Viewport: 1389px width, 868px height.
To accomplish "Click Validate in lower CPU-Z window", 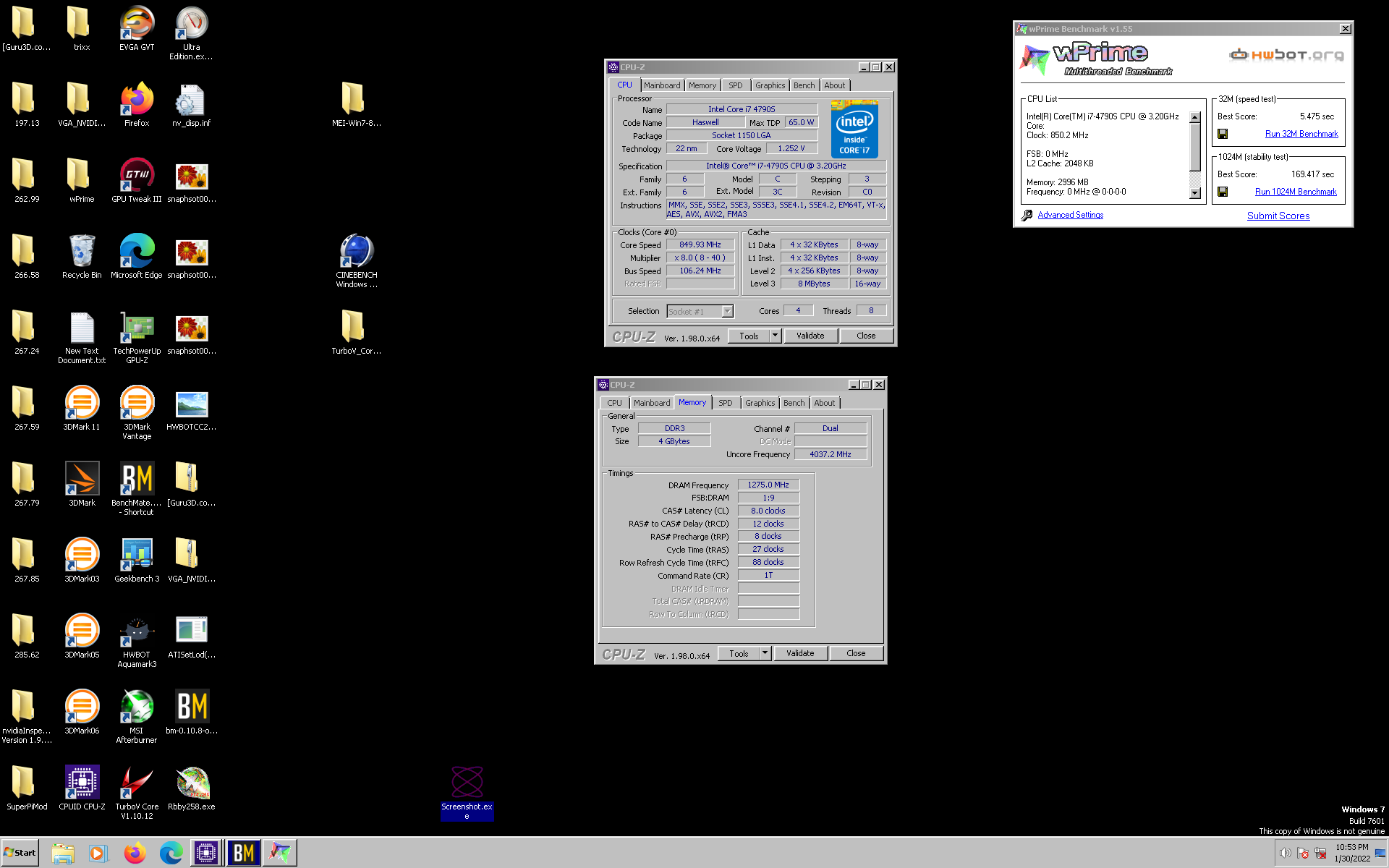I will click(x=800, y=653).
